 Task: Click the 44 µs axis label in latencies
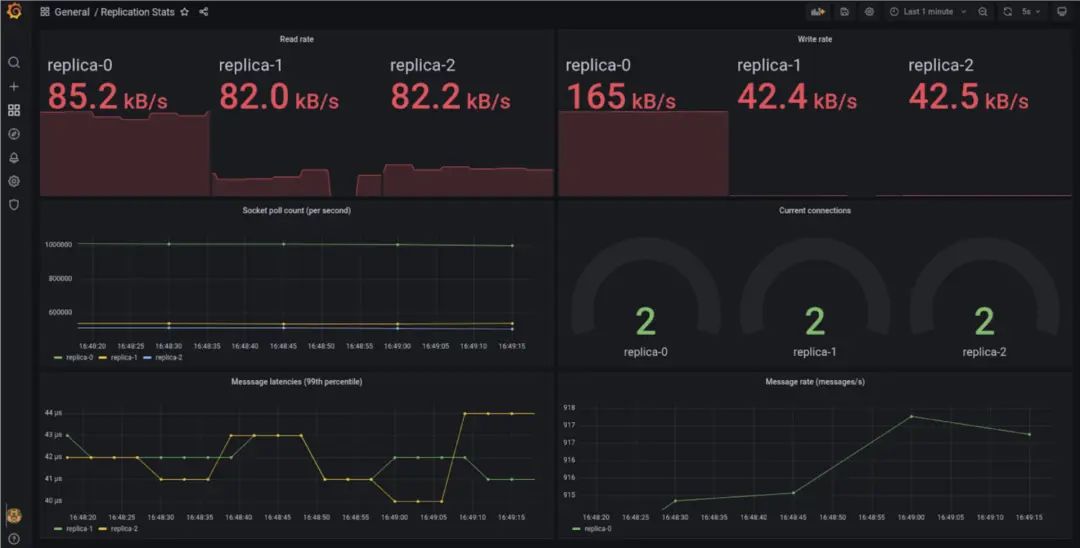tap(54, 413)
